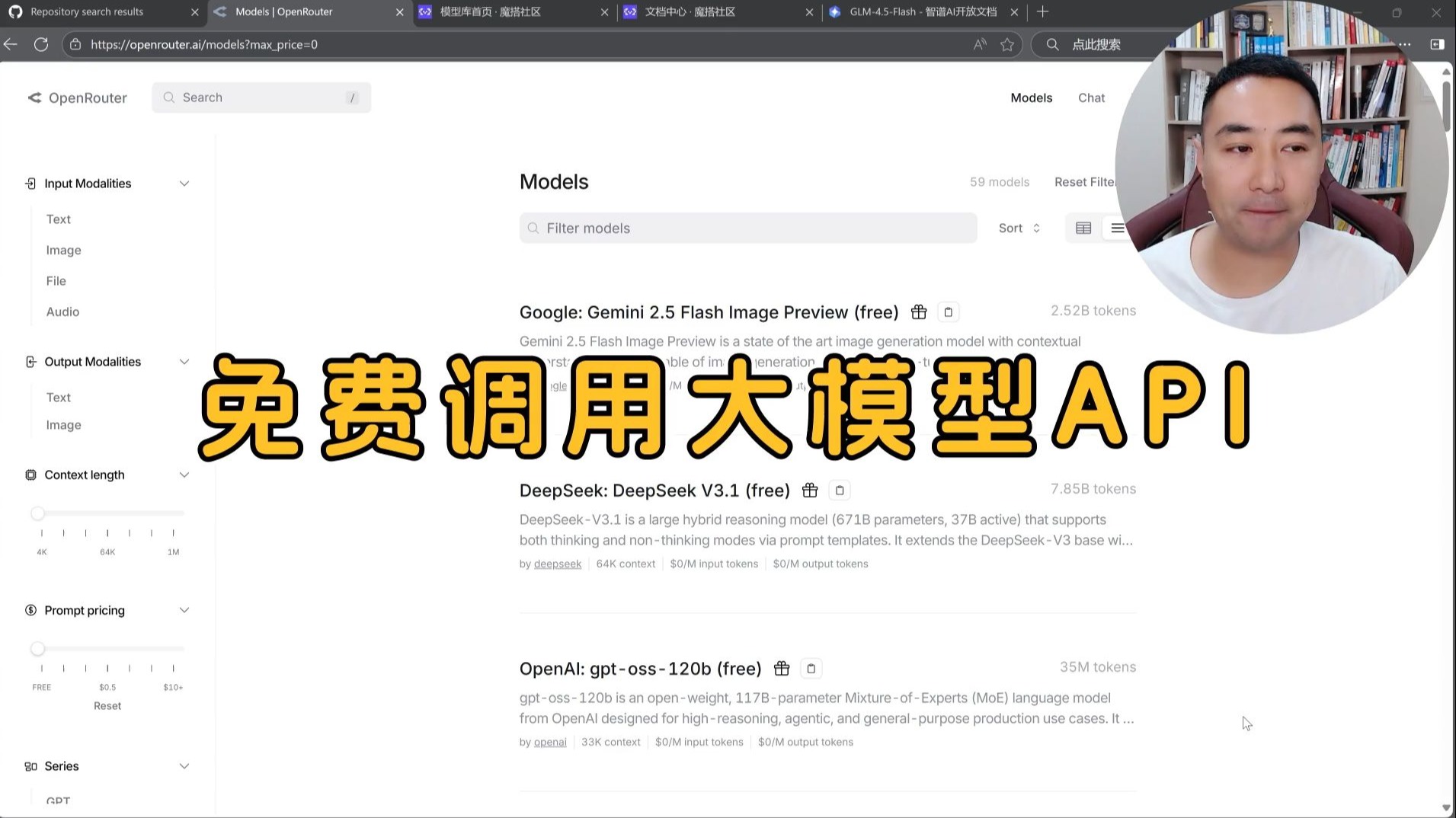1456x818 pixels.
Task: Copy model ID for DeepSeek V3.1
Action: (x=840, y=490)
